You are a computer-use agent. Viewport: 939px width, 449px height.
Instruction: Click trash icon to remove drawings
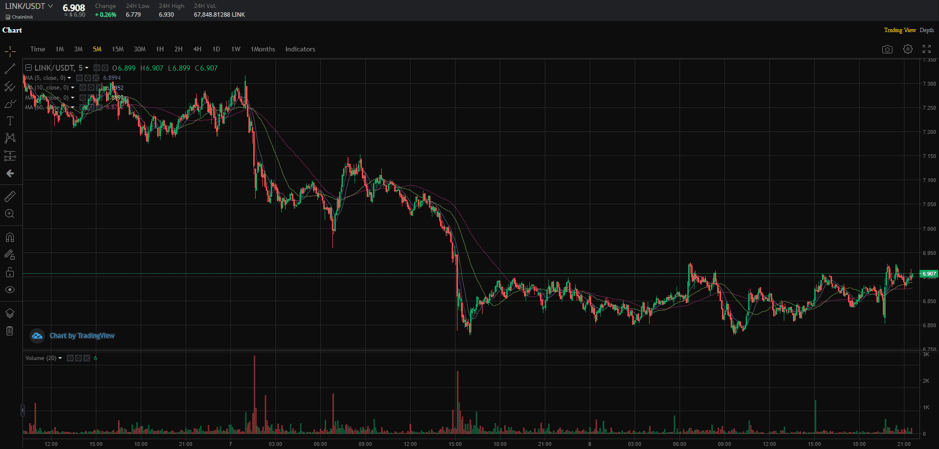pyautogui.click(x=10, y=331)
